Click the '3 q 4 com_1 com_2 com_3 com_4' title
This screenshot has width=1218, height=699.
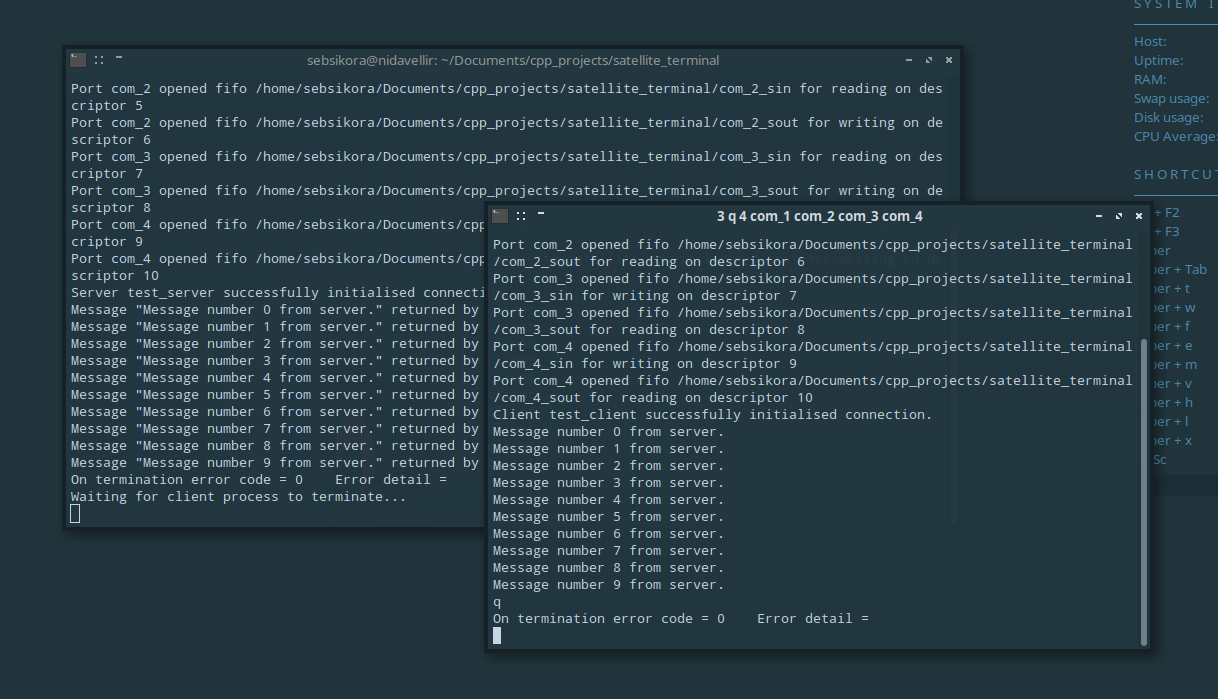[820, 216]
